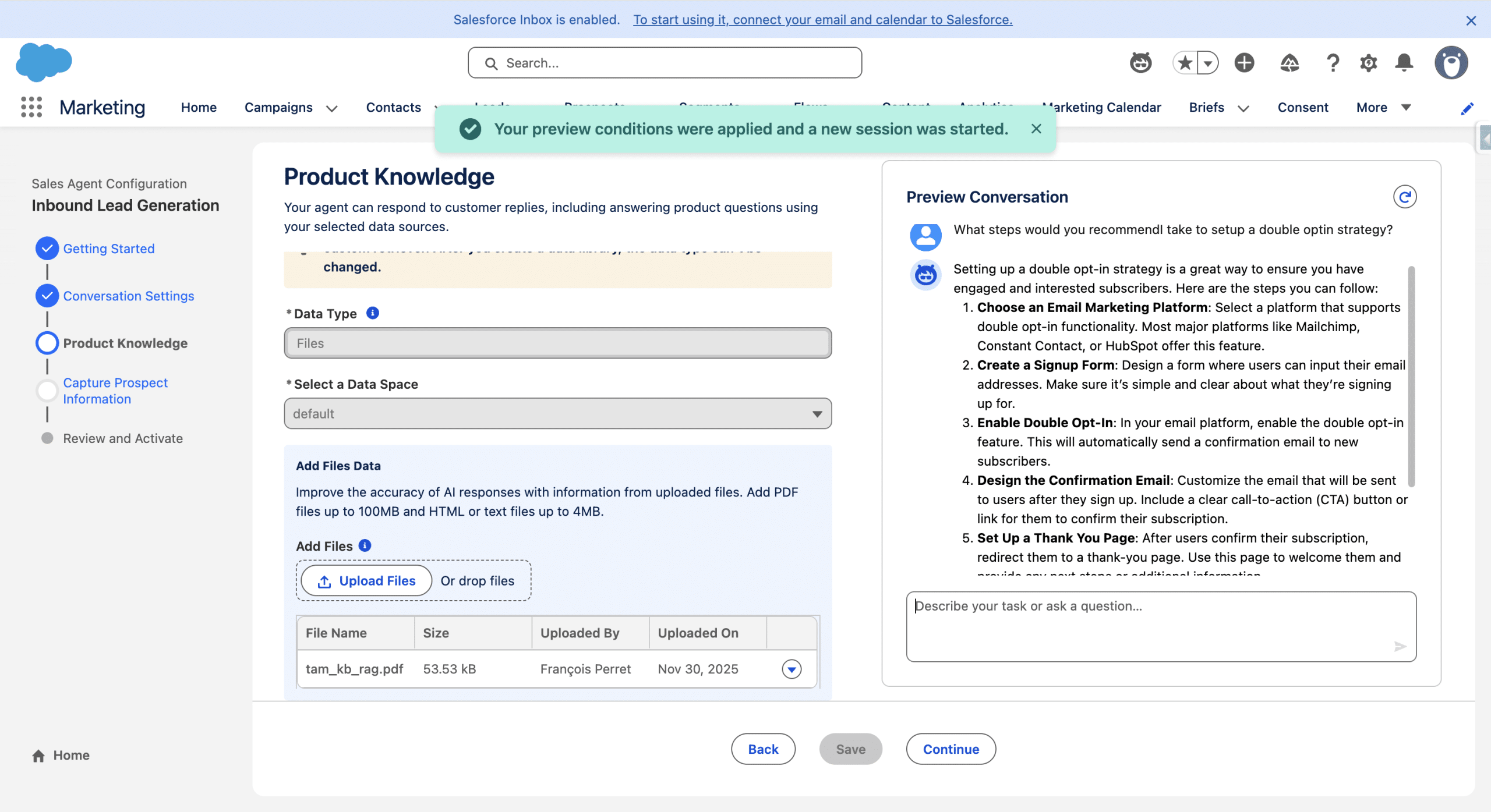
Task: Click the Favorites star icon
Action: [x=1185, y=62]
